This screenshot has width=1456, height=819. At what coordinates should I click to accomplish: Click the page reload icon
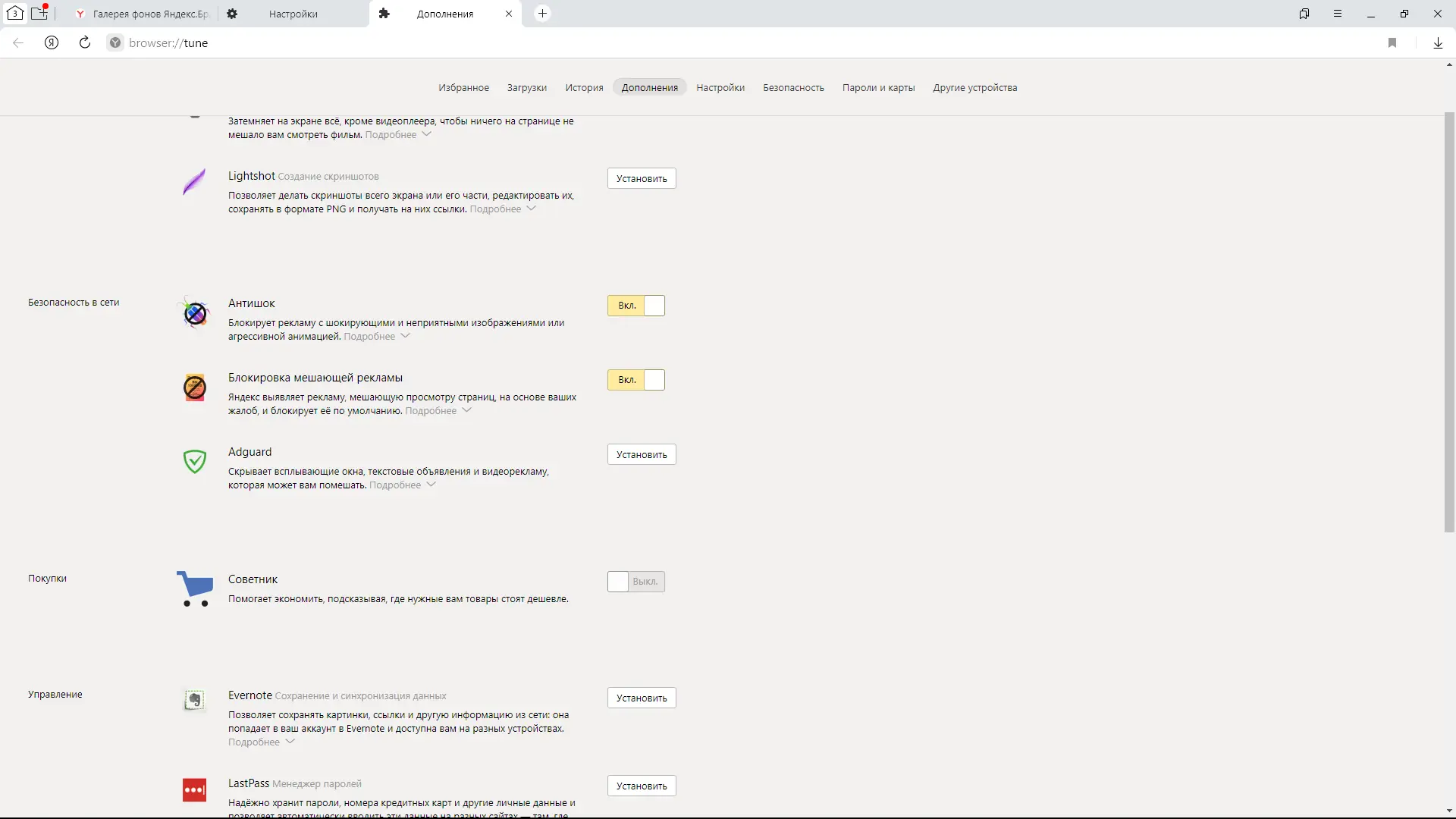pyautogui.click(x=85, y=42)
